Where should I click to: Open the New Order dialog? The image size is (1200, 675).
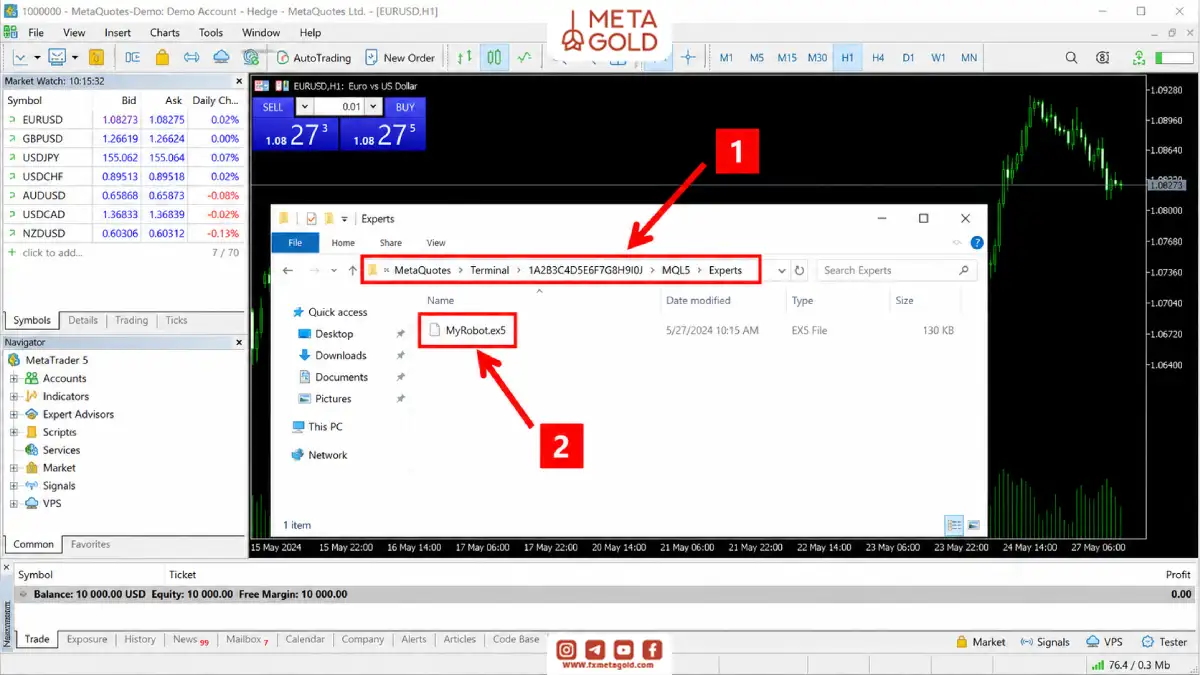400,58
